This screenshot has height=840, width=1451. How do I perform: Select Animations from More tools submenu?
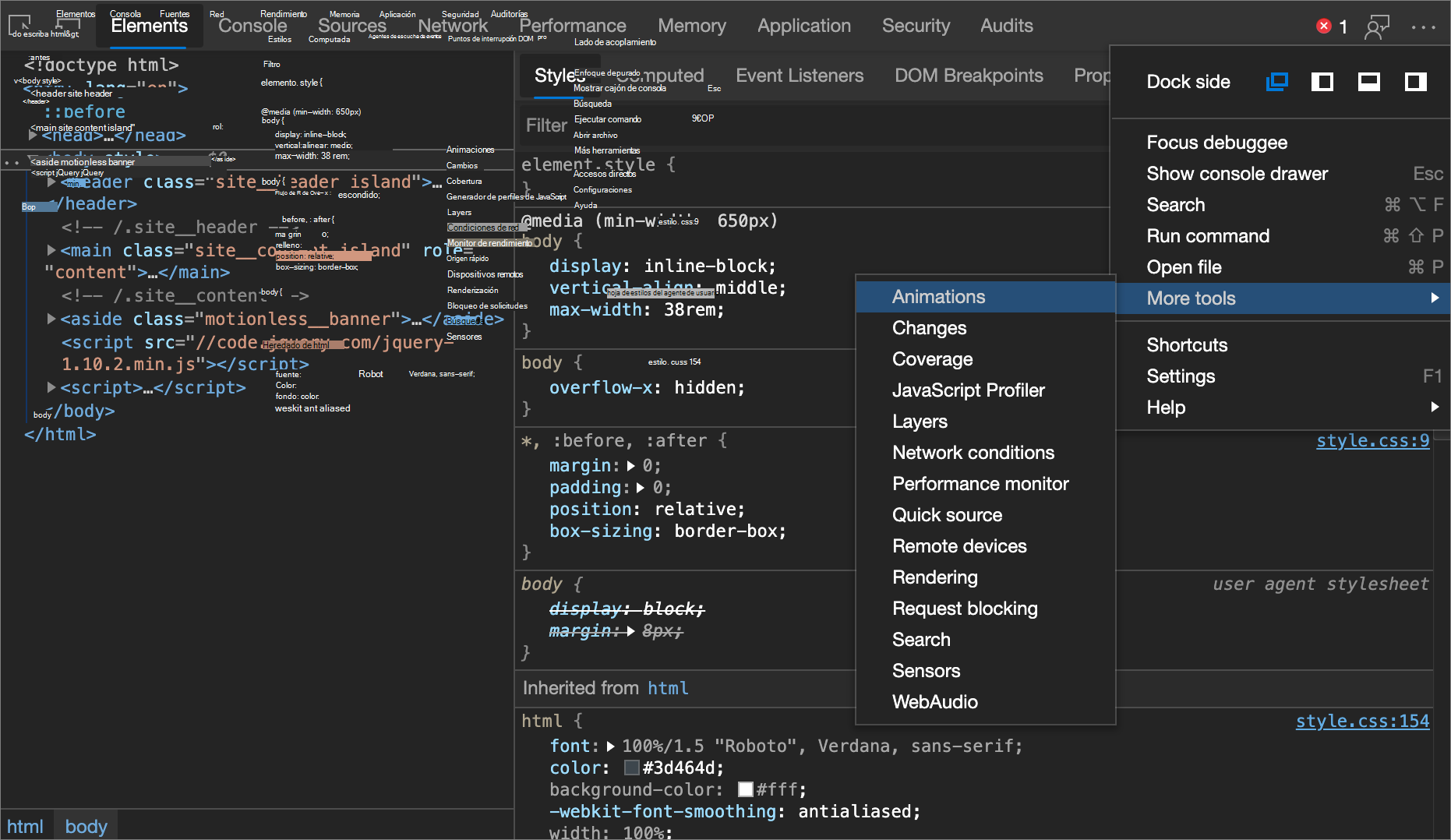pos(939,297)
